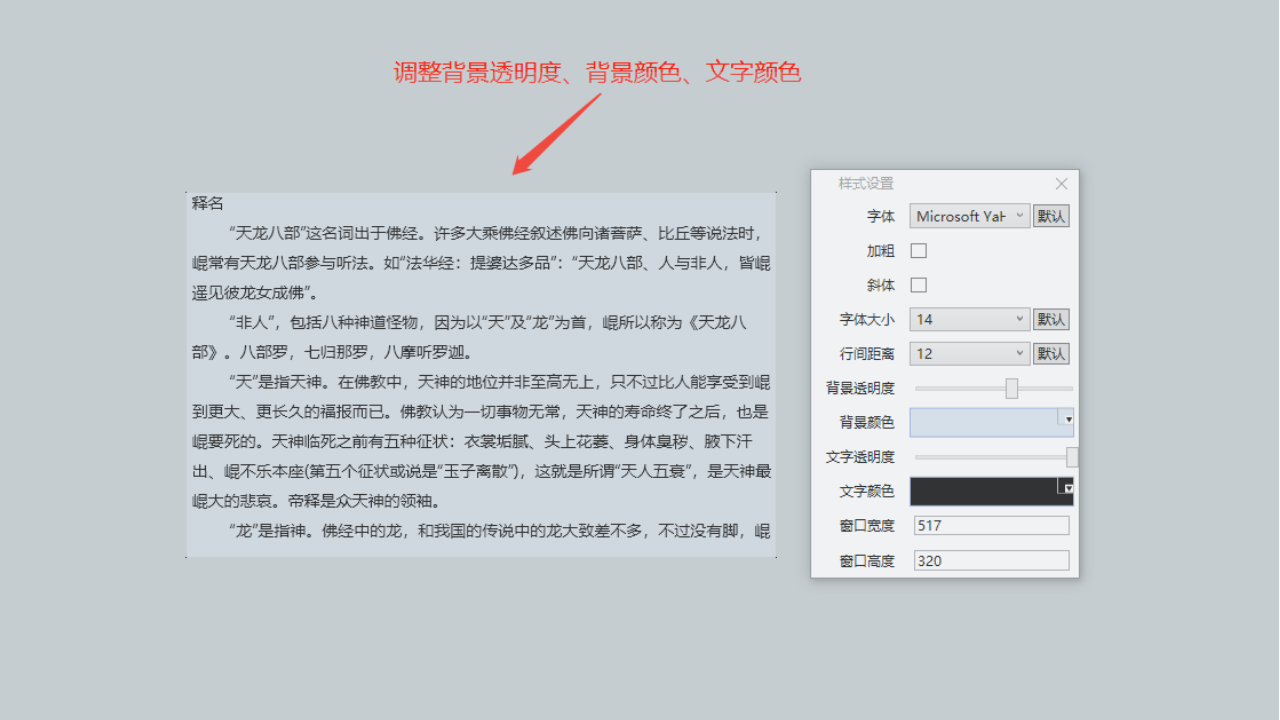
Task: Reset line spacing with its 默认 button
Action: [1051, 352]
